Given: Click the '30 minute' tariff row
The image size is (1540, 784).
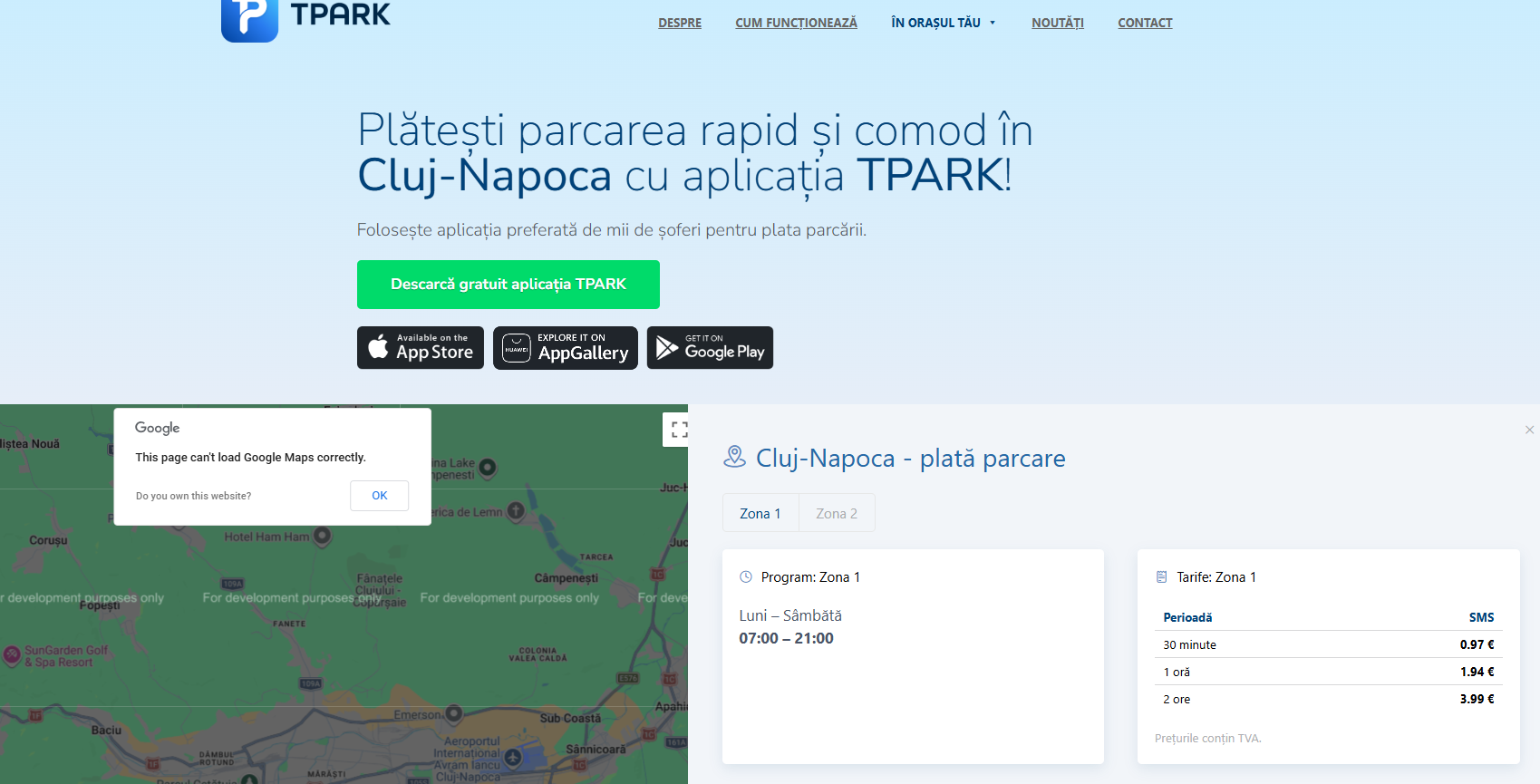Looking at the screenshot, I should tap(1329, 644).
